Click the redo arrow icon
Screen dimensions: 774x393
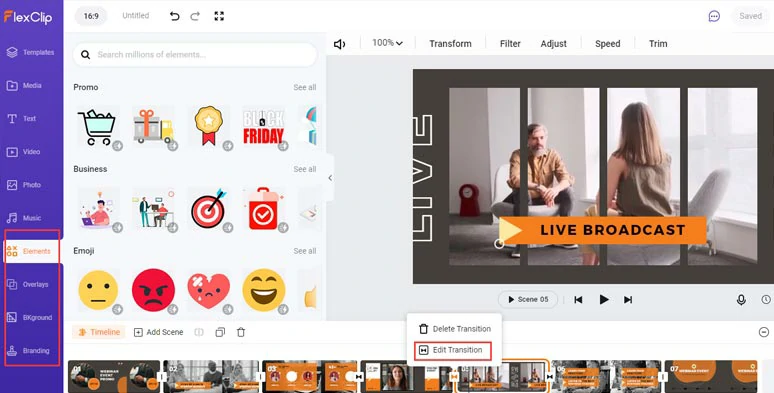click(x=195, y=16)
